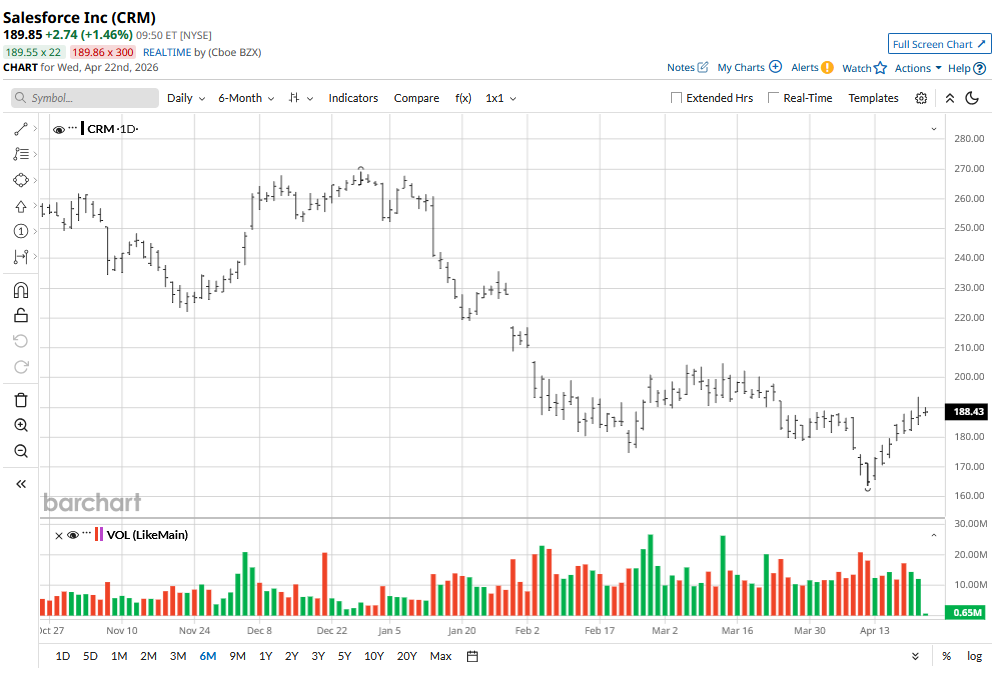The image size is (1008, 686).
Task: Enable the Extended Hrs checkbox
Action: coord(676,98)
